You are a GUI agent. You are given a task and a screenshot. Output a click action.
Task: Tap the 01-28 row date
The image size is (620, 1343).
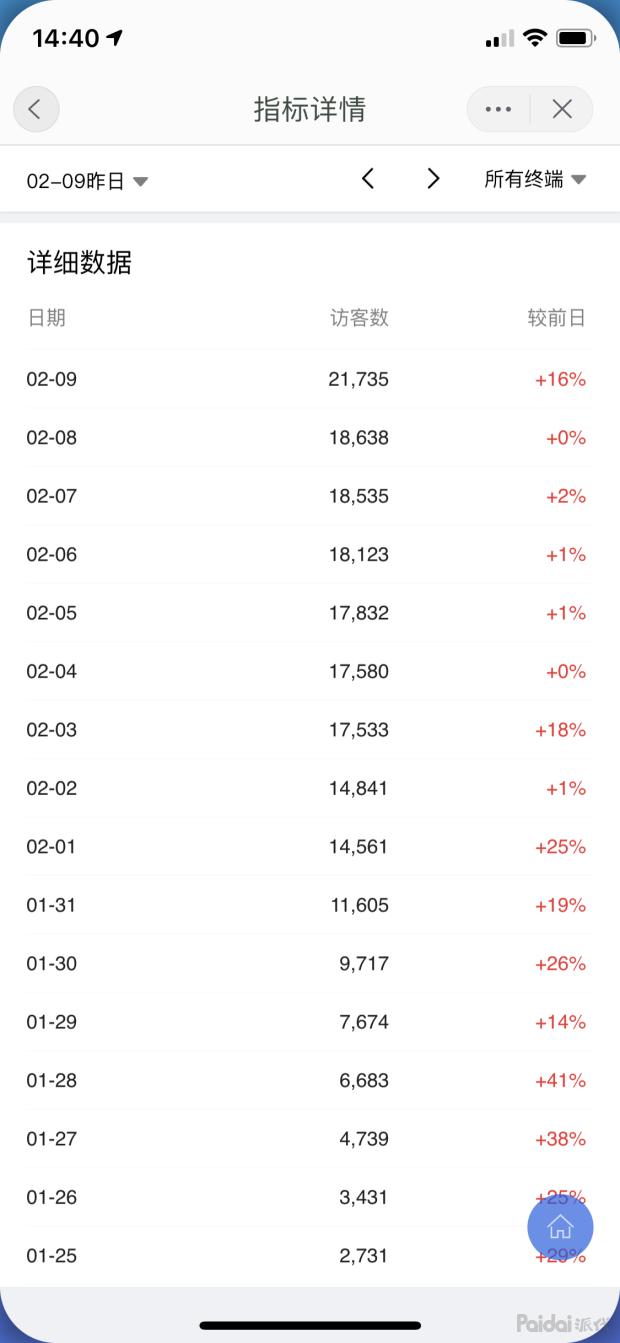pyautogui.click(x=52, y=1080)
